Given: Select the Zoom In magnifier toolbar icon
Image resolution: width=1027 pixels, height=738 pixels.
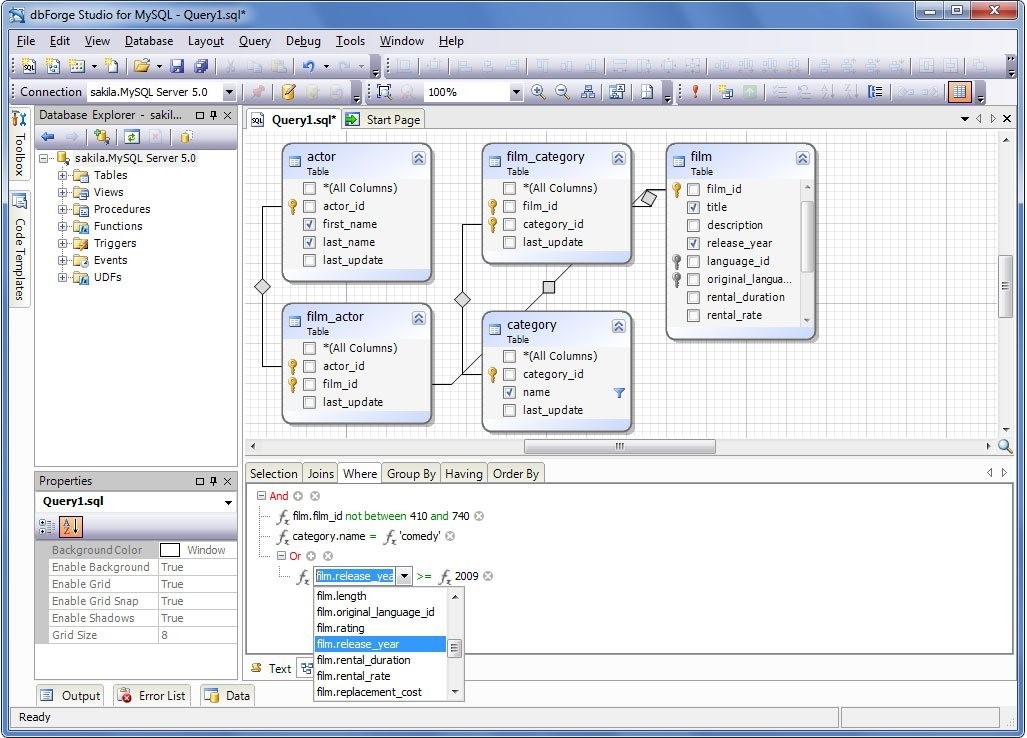Looking at the screenshot, I should coord(539,90).
